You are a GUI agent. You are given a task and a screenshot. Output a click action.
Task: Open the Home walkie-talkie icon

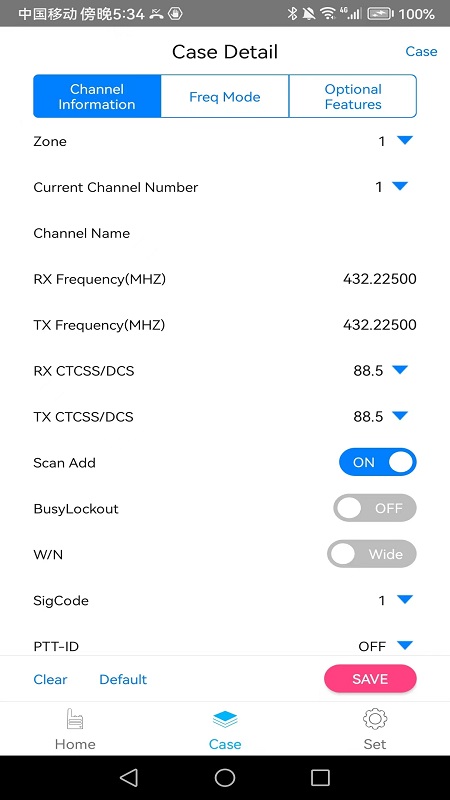(75, 718)
